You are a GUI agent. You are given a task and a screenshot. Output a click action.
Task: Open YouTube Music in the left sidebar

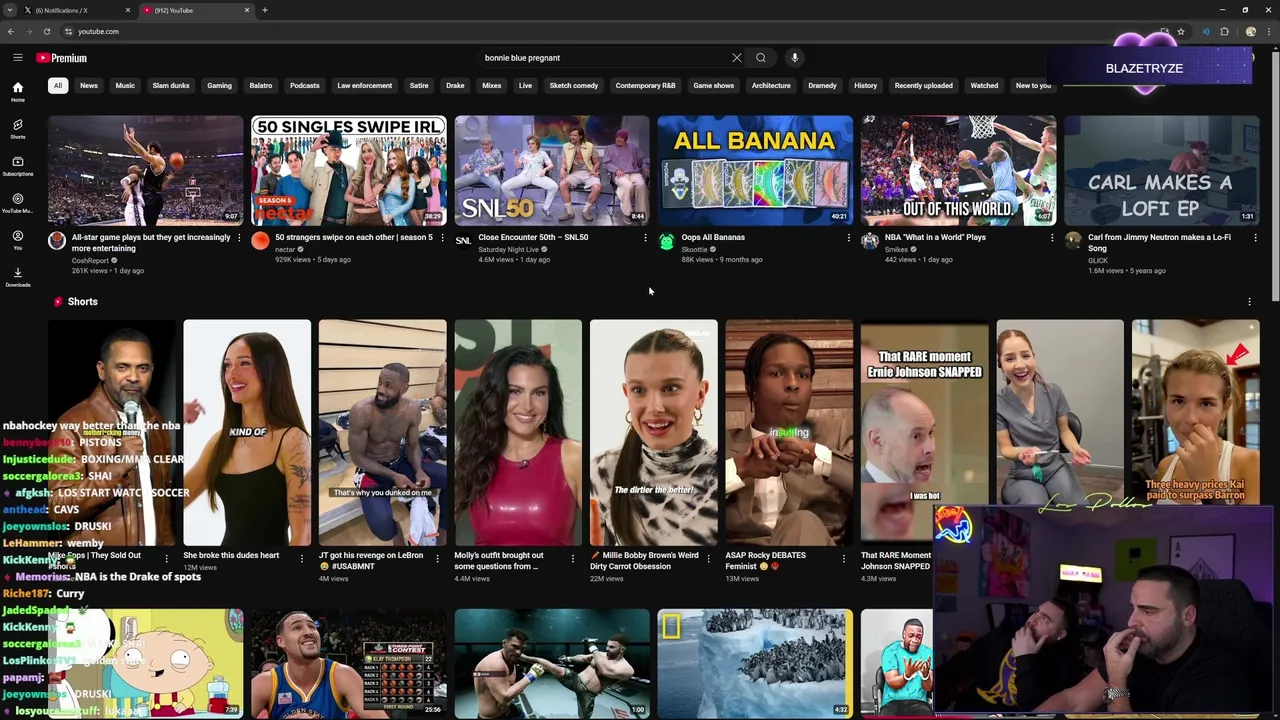click(17, 203)
